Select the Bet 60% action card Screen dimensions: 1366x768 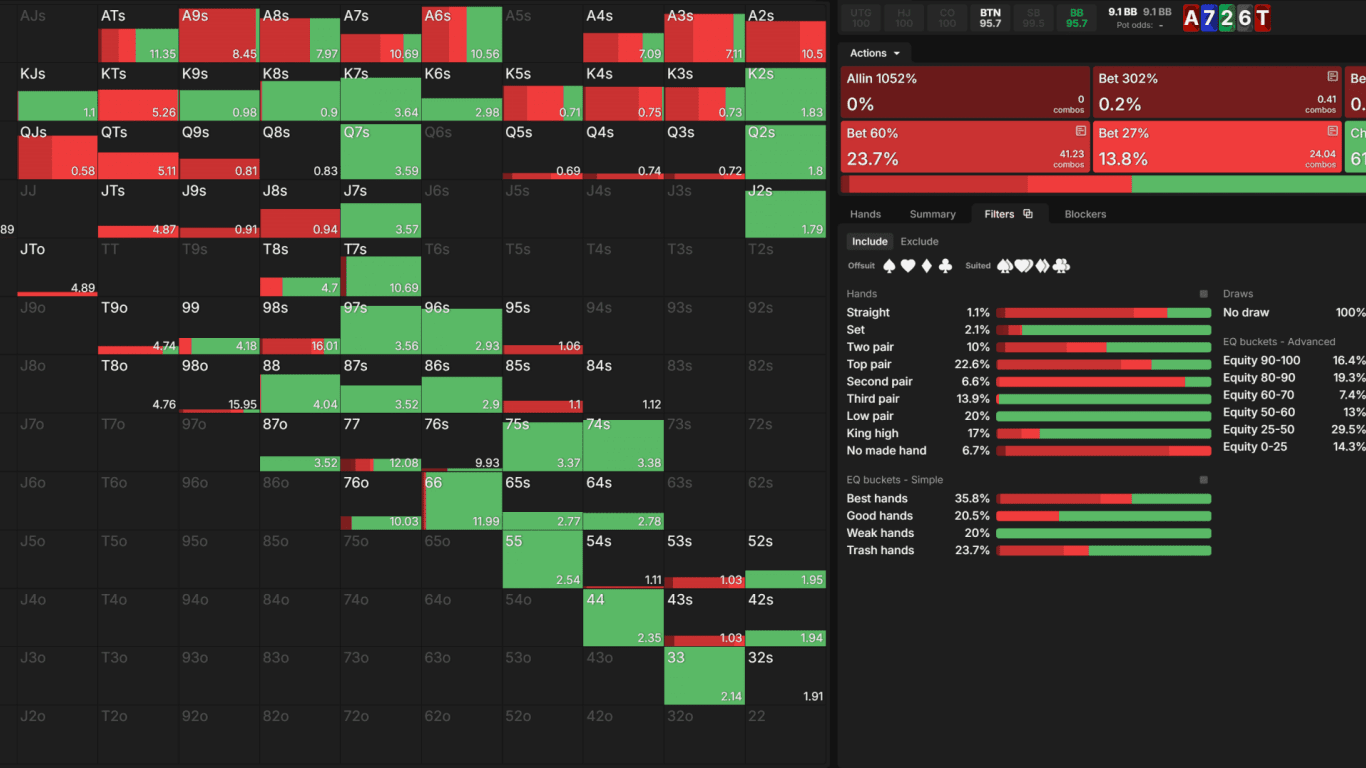tap(965, 147)
